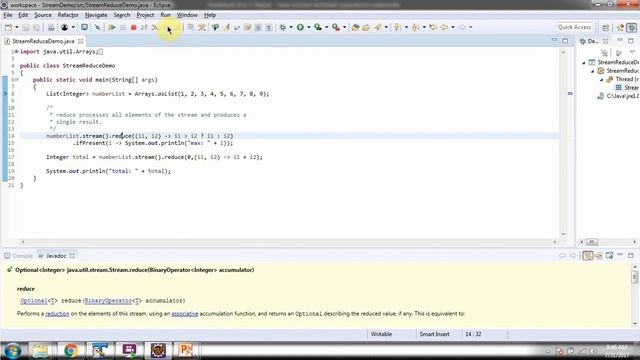The height and width of the screenshot is (360, 640).
Task: Collapse the Thread node in Debug view
Action: [x=602, y=80]
